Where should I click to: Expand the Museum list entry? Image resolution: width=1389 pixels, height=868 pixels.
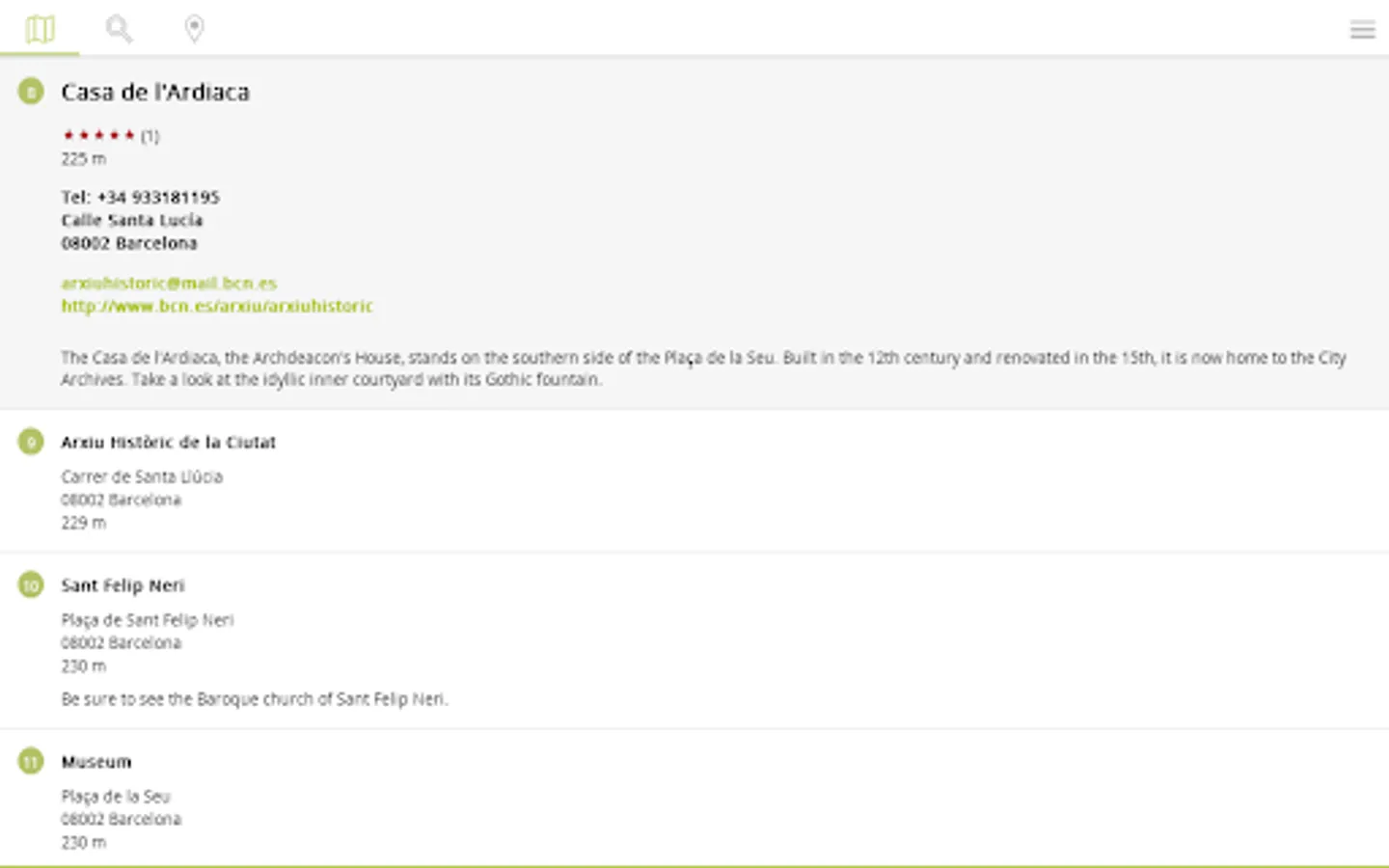tap(96, 762)
